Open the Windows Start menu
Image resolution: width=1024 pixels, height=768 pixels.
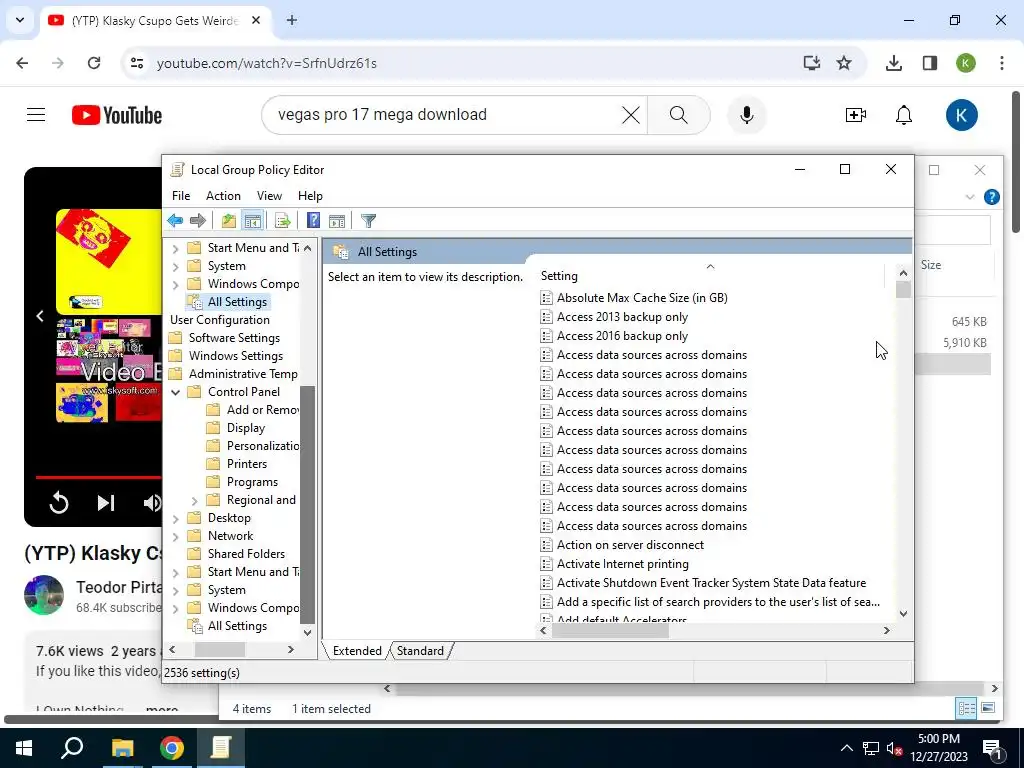point(24,748)
